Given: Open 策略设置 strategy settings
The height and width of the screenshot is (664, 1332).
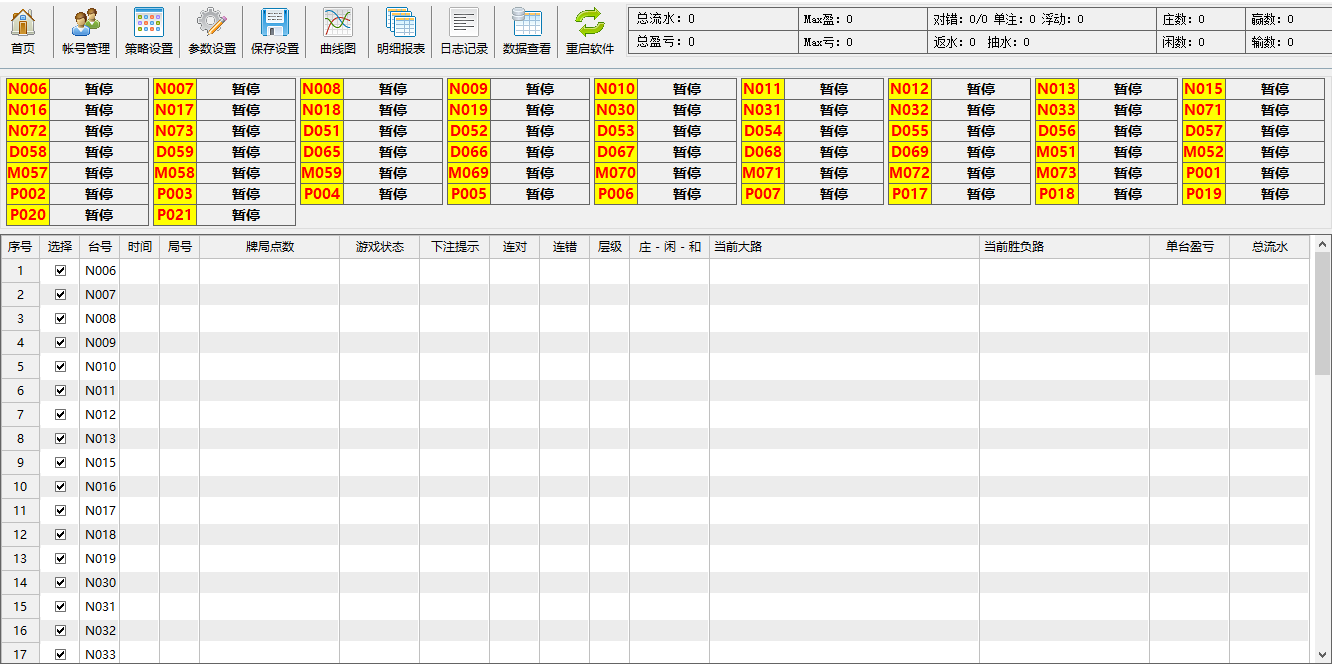Looking at the screenshot, I should (x=148, y=31).
